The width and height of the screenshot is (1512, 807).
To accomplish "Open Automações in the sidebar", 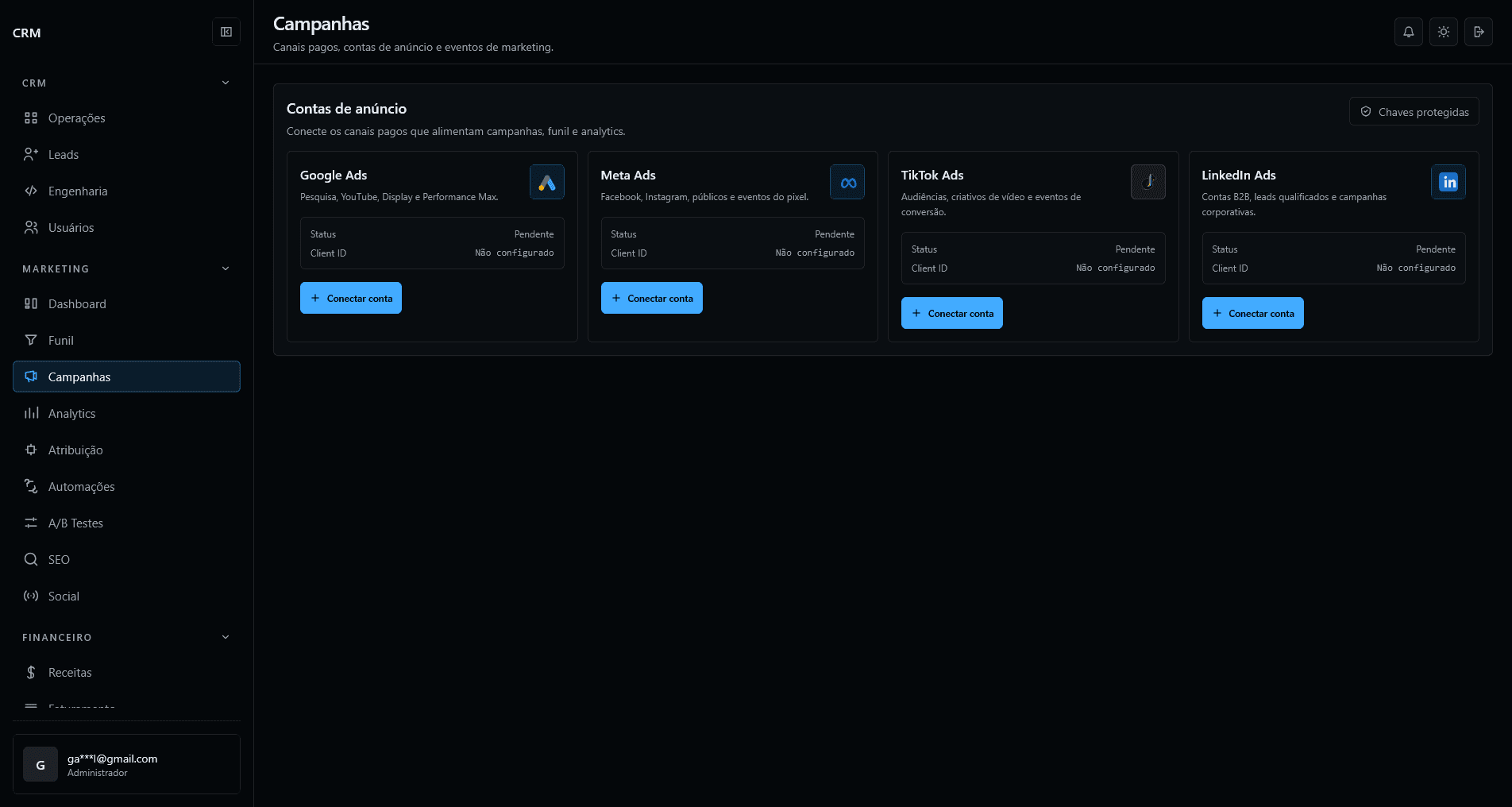I will (126, 486).
